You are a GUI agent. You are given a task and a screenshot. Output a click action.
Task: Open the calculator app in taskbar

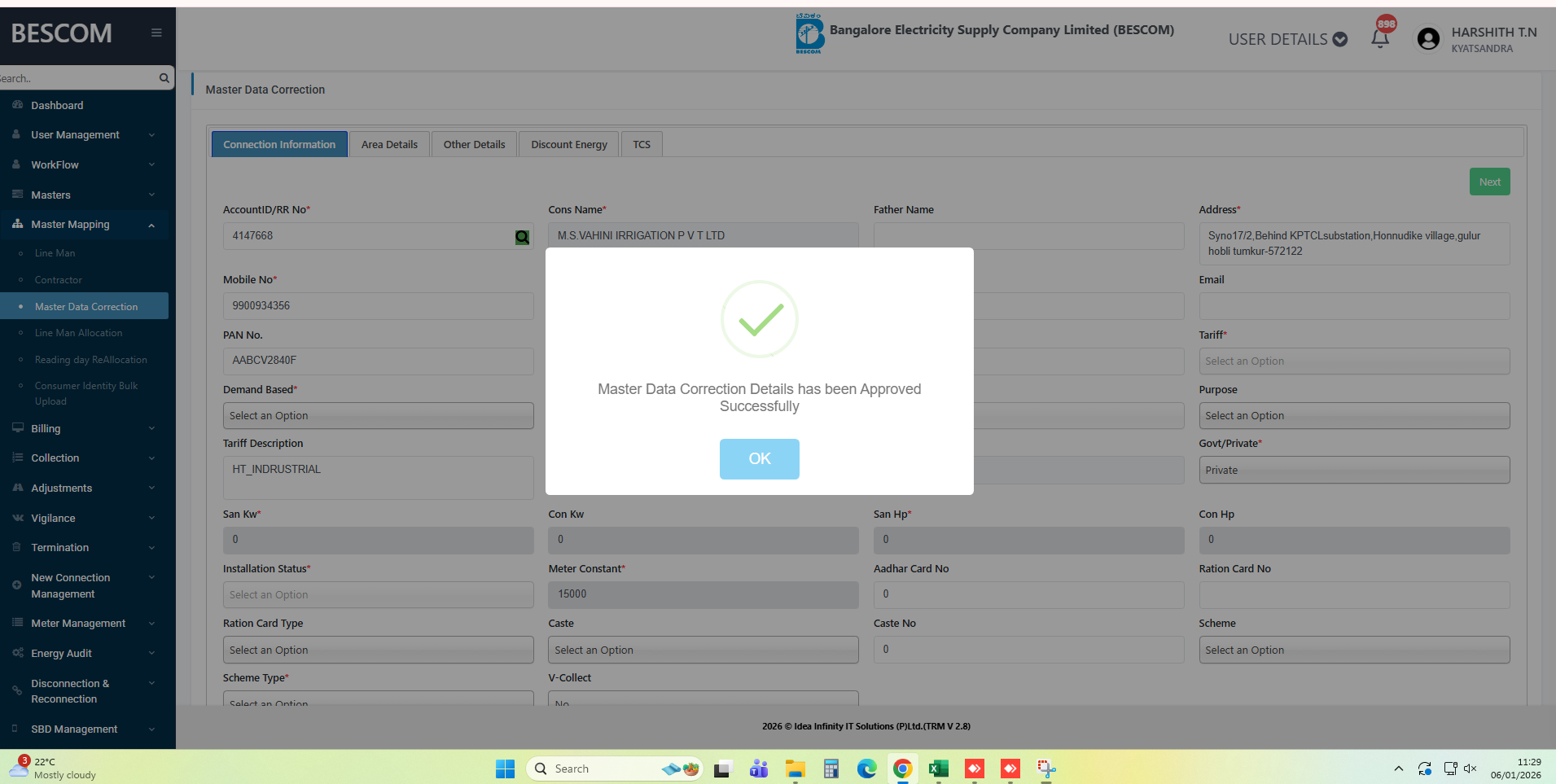pyautogui.click(x=831, y=769)
